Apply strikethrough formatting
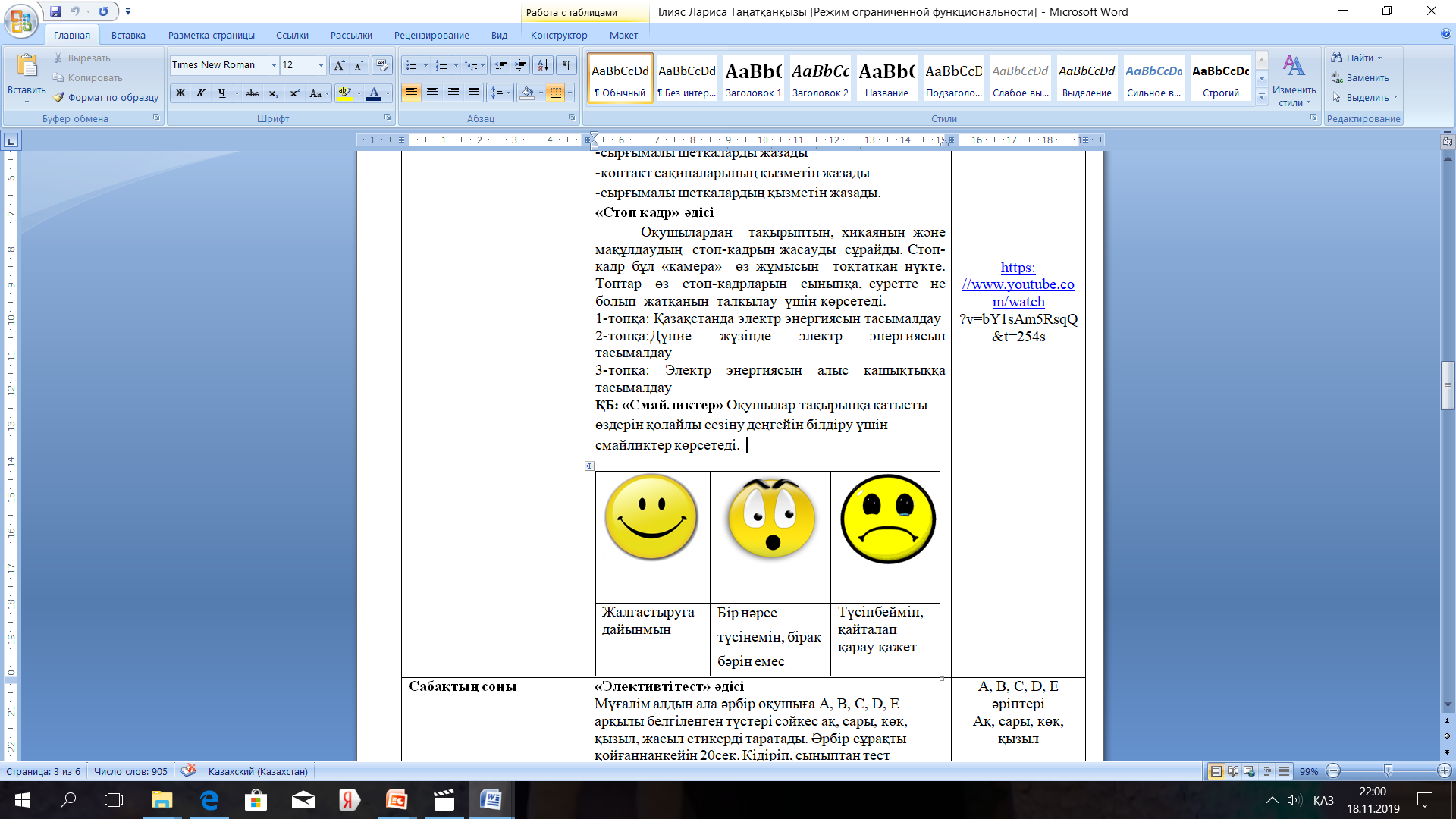Viewport: 1456px width, 819px height. pyautogui.click(x=253, y=93)
